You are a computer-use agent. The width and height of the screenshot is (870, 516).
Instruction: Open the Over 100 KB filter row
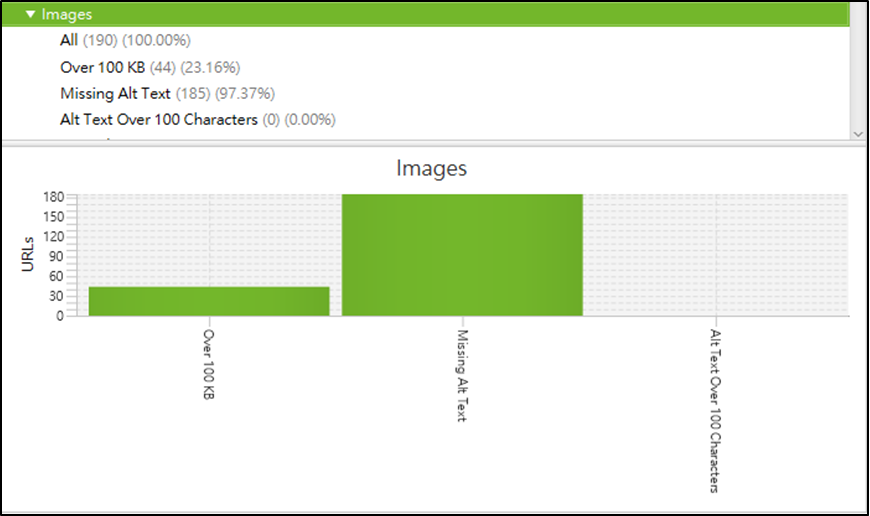(150, 67)
